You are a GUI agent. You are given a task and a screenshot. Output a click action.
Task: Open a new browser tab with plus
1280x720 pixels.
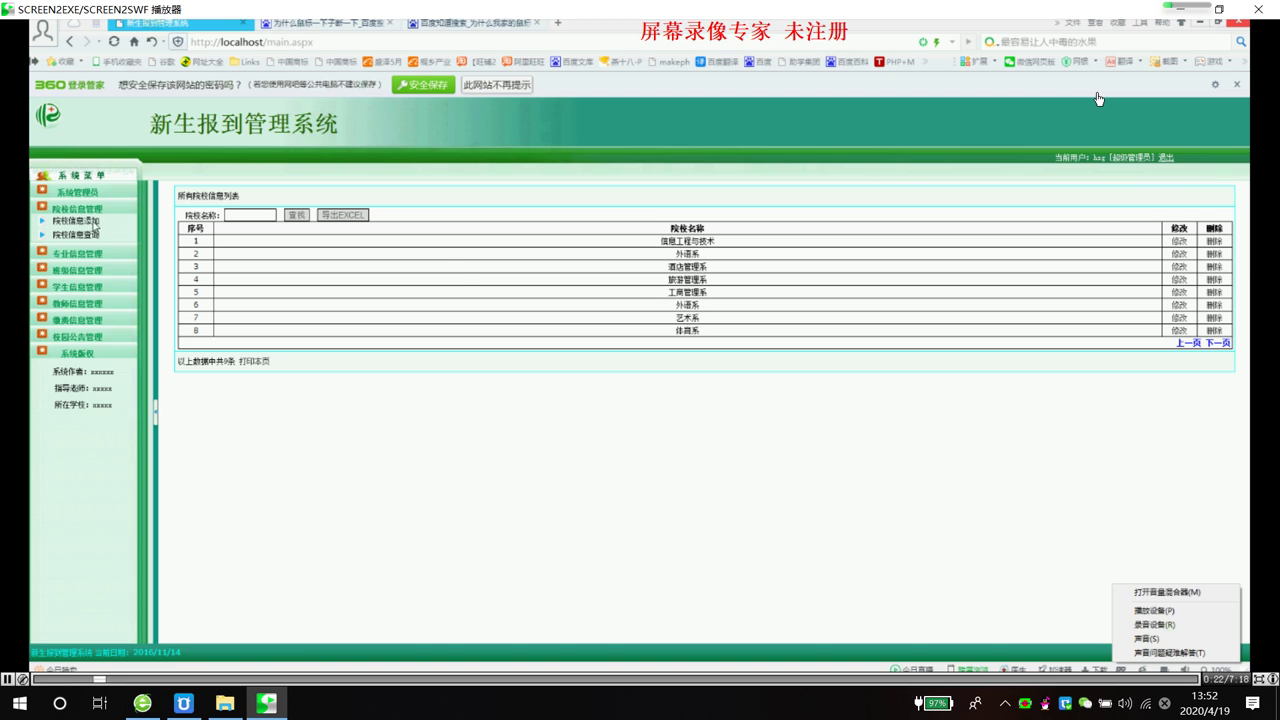[x=558, y=23]
